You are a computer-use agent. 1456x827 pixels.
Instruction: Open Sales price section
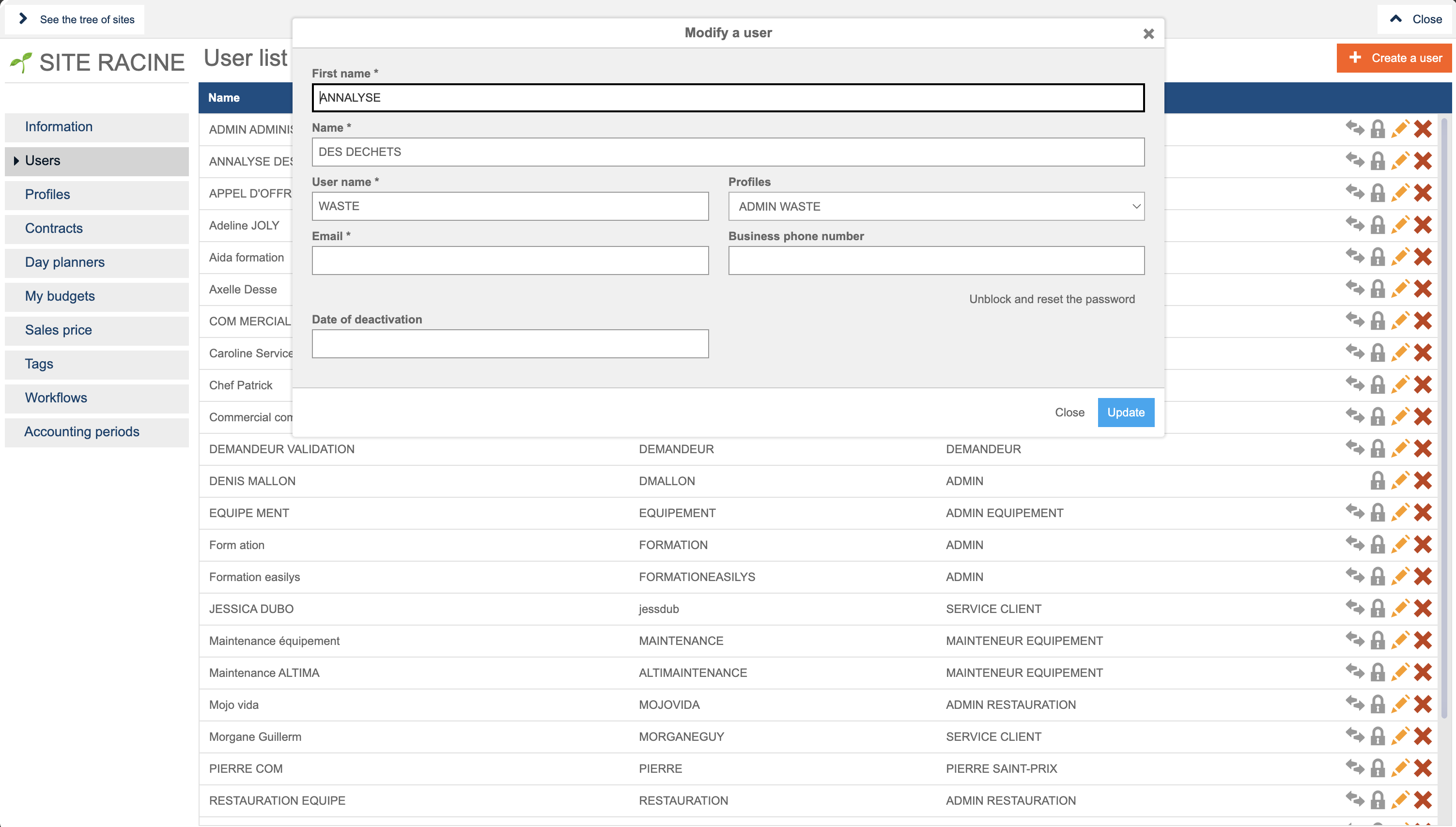96,330
